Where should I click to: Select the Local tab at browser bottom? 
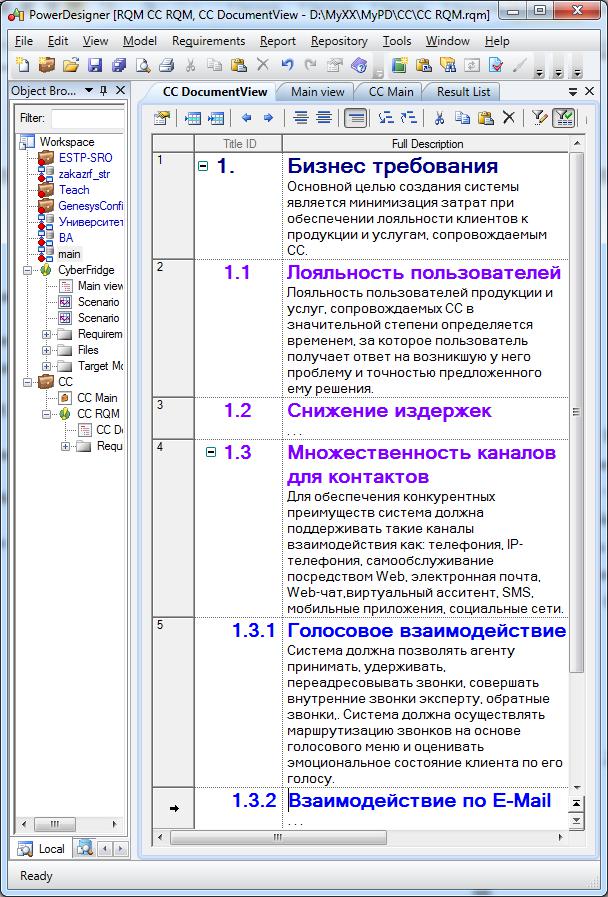tap(41, 849)
